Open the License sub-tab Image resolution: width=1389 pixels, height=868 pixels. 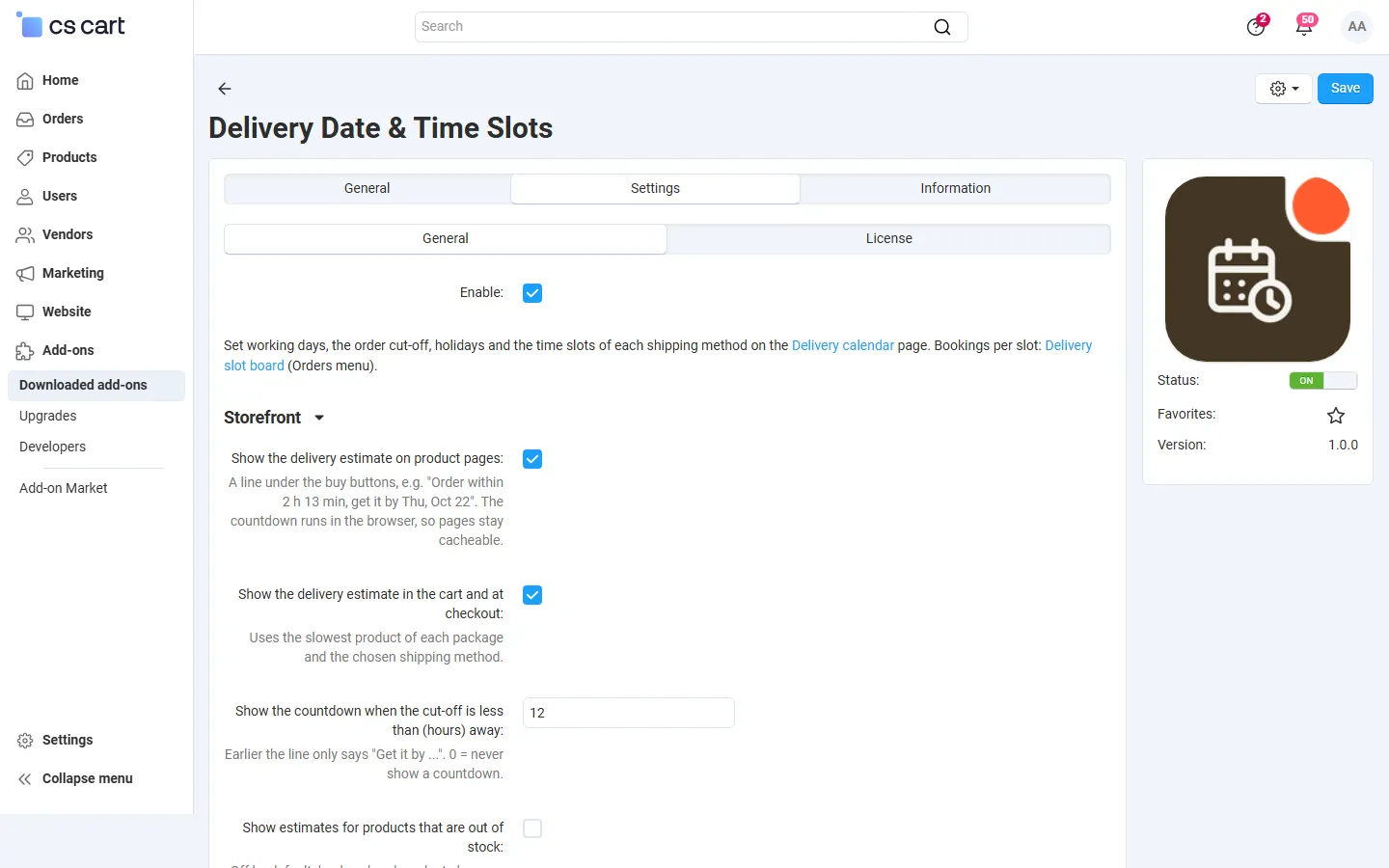point(888,239)
